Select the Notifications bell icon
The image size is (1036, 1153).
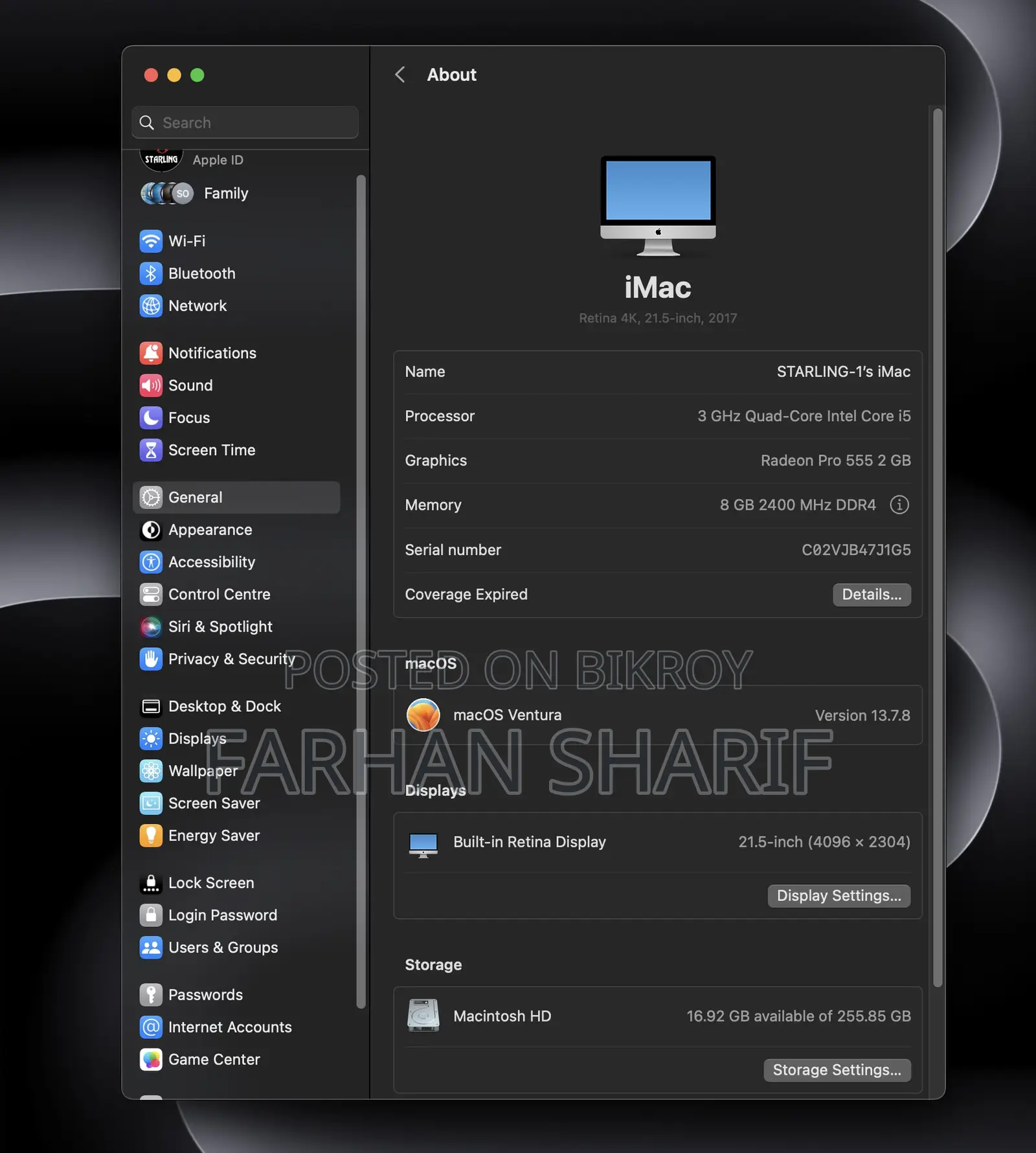151,353
